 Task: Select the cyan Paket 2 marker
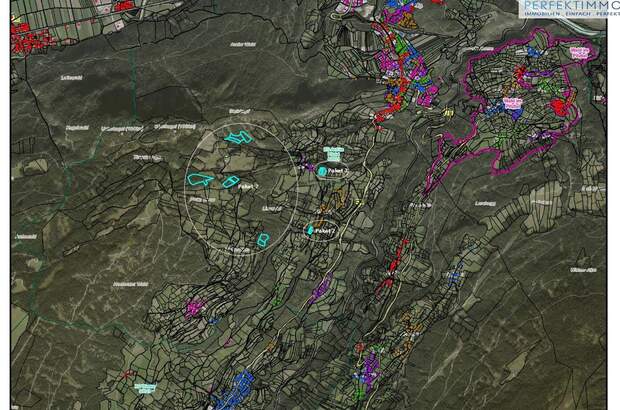point(310,230)
